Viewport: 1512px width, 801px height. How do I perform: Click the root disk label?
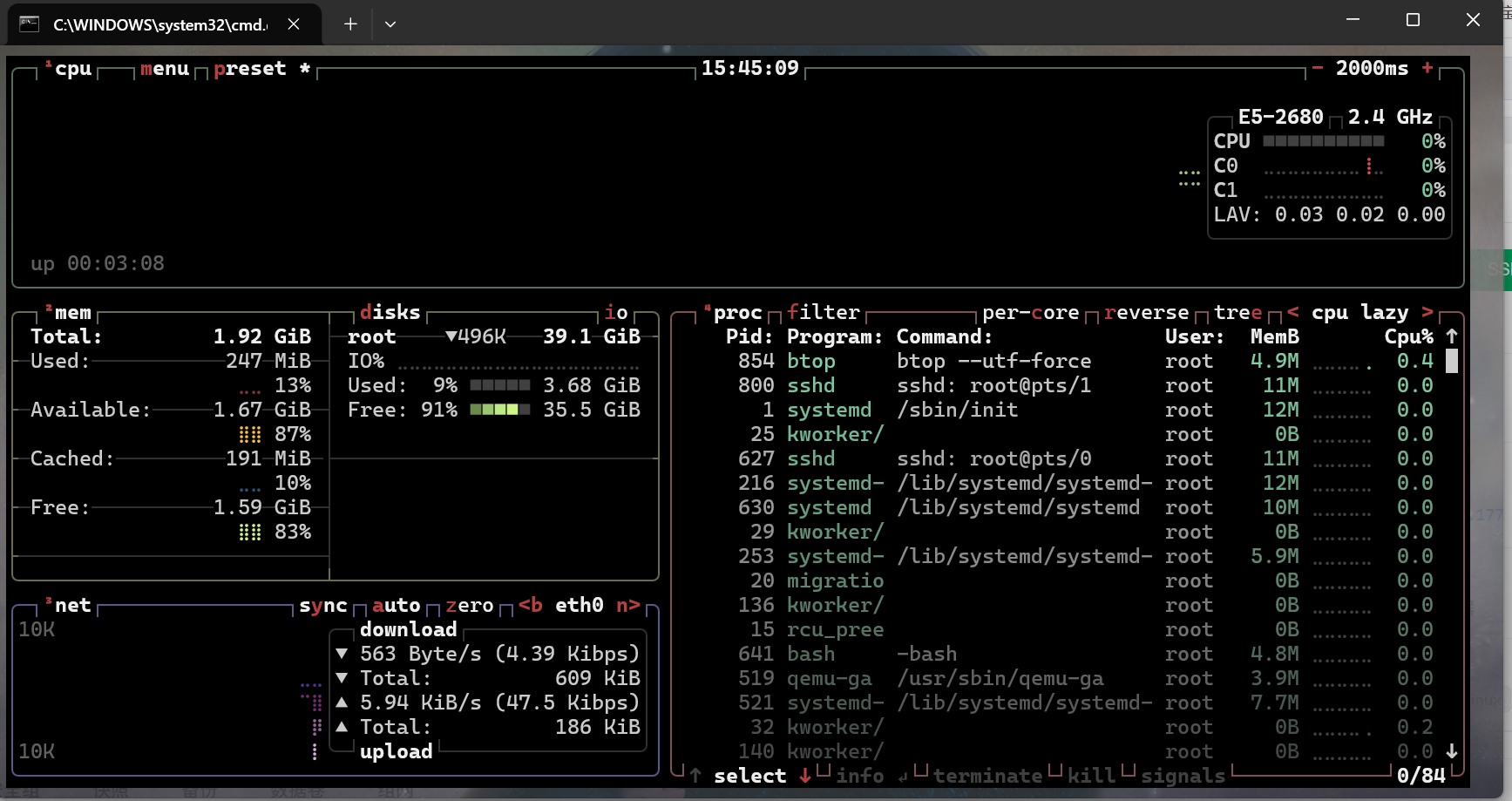tap(372, 336)
